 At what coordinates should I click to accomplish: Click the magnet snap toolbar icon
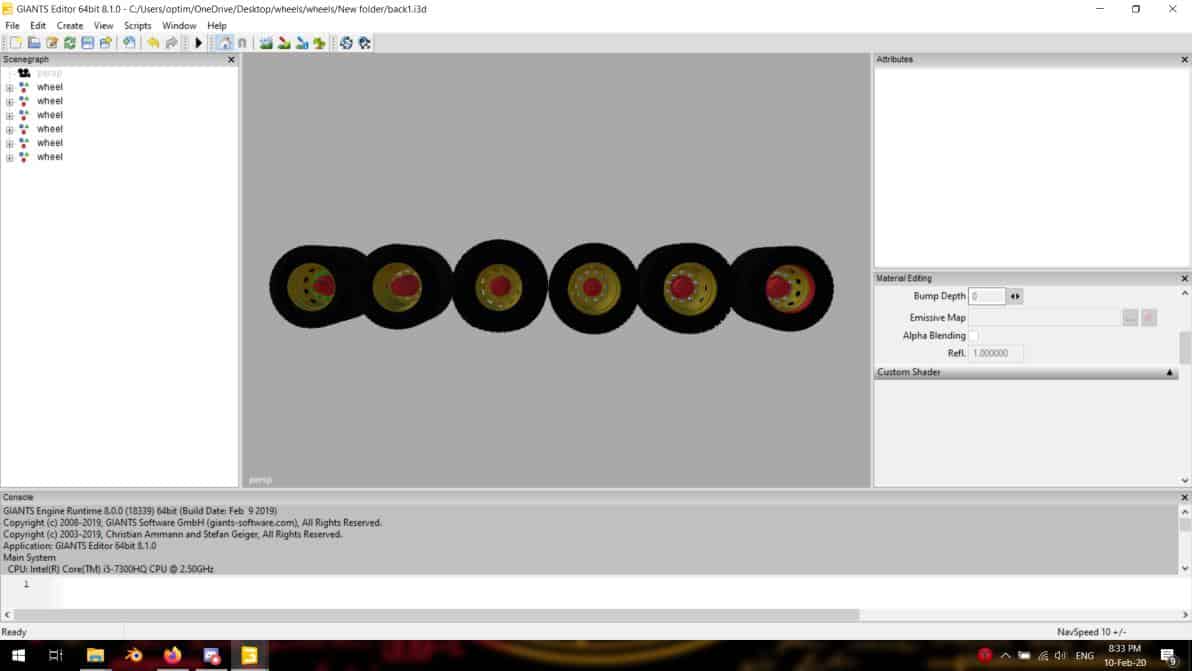click(242, 43)
